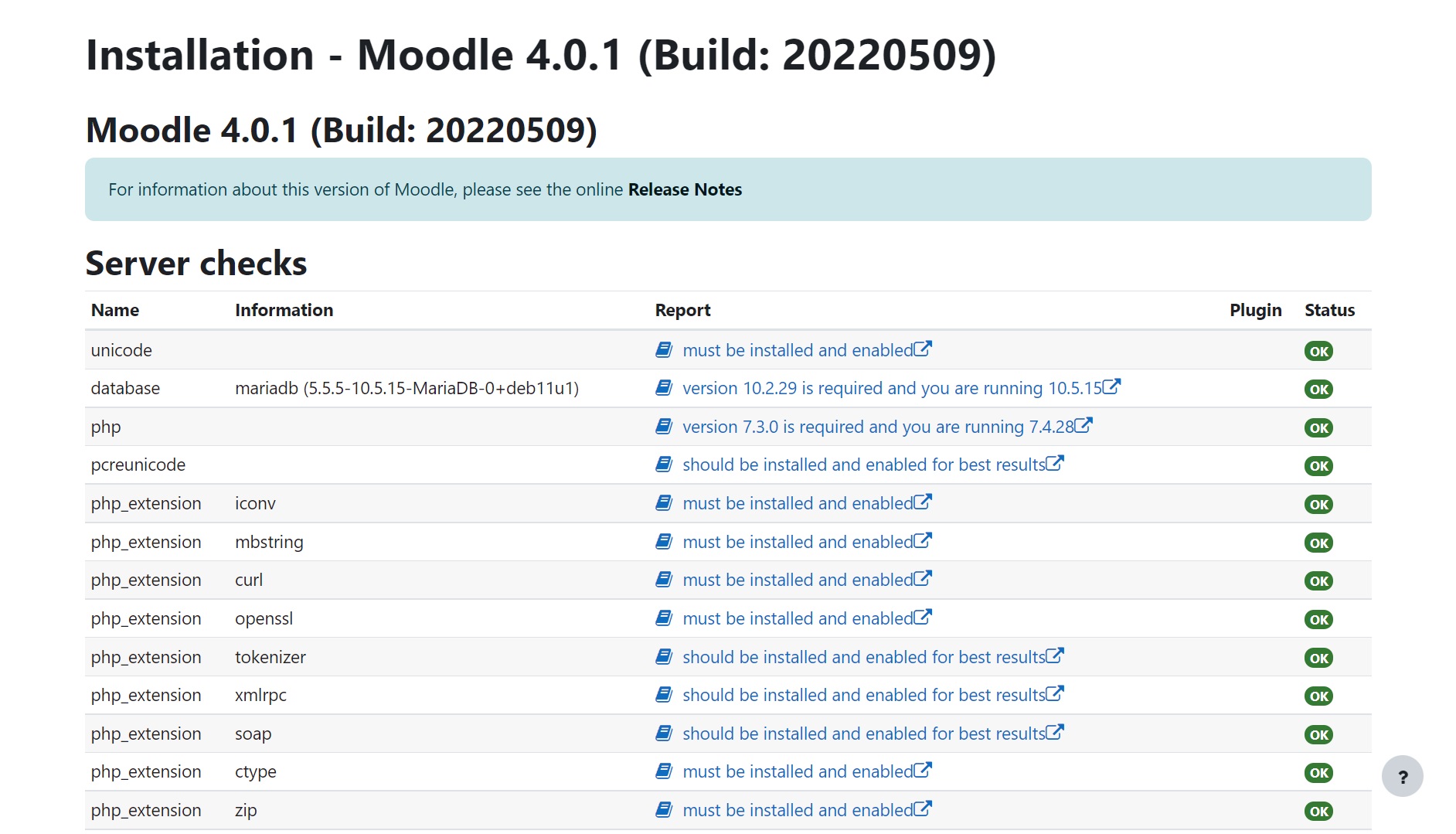The image size is (1456, 834).
Task: Open the online Release Notes link
Action: pyautogui.click(x=685, y=190)
